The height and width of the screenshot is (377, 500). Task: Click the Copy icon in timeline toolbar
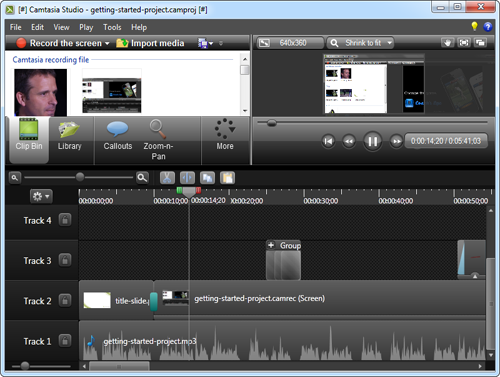point(207,178)
